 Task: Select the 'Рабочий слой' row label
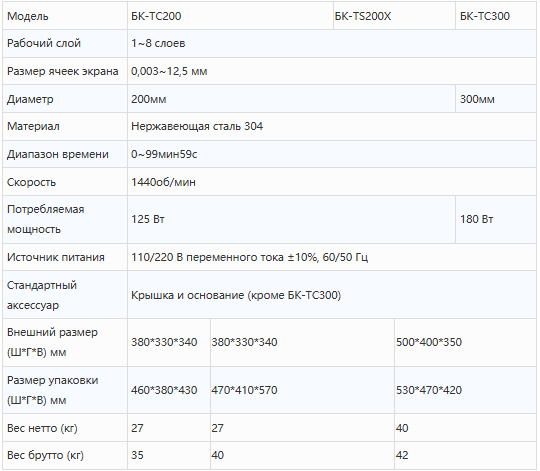point(65,43)
